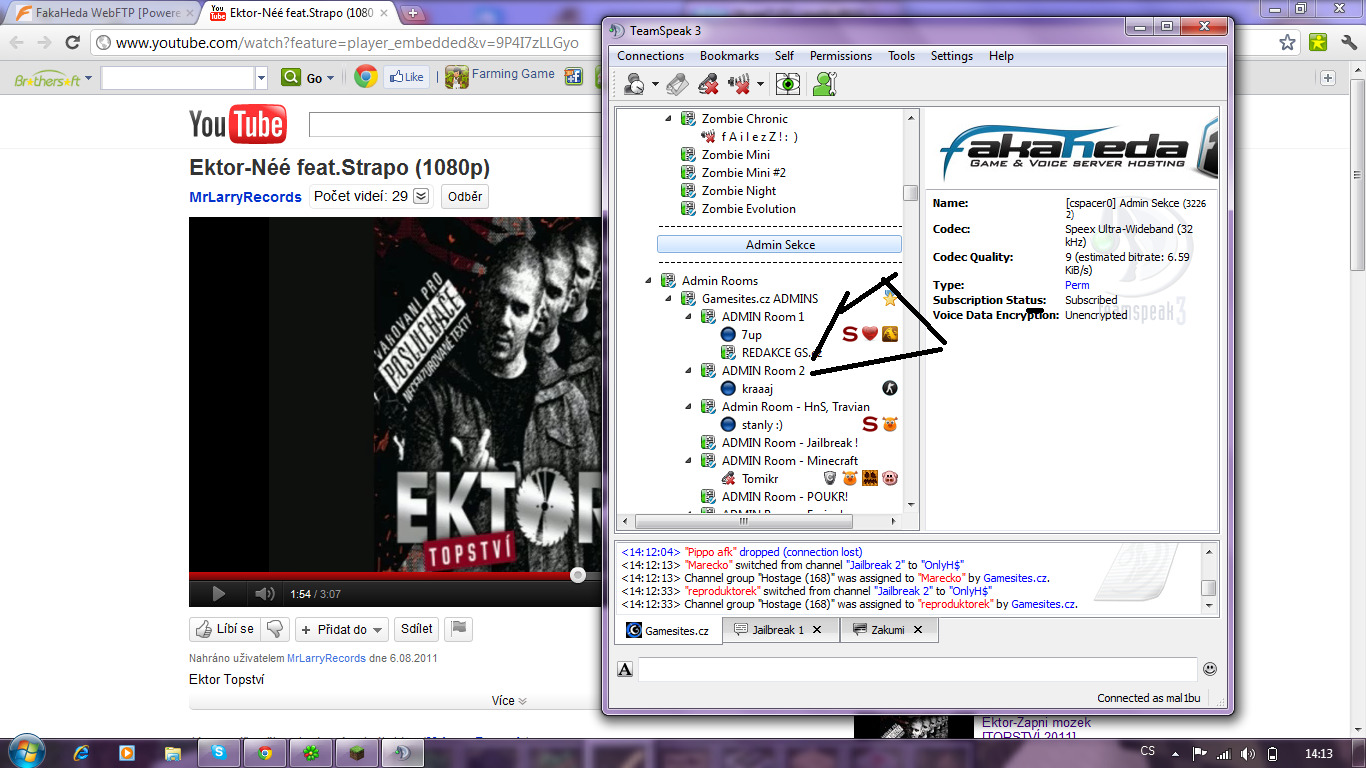1366x768 pixels.
Task: Click the Counter-Strike icon next to kraaaj
Action: click(889, 388)
